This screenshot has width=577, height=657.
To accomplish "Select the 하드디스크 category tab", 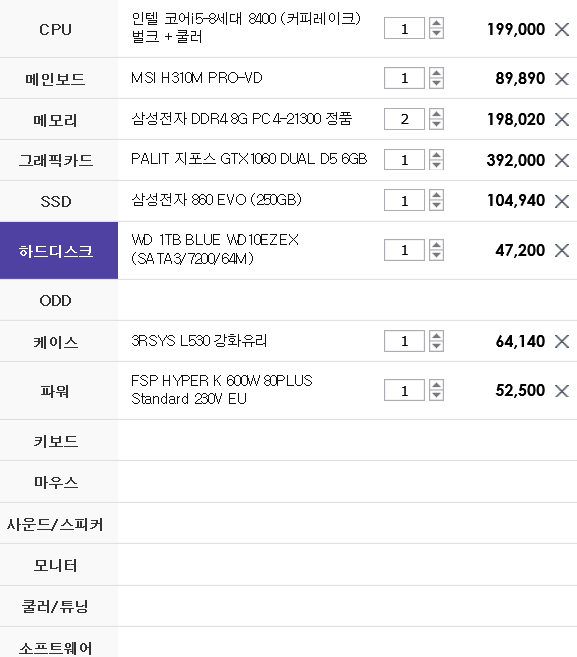I will click(59, 251).
